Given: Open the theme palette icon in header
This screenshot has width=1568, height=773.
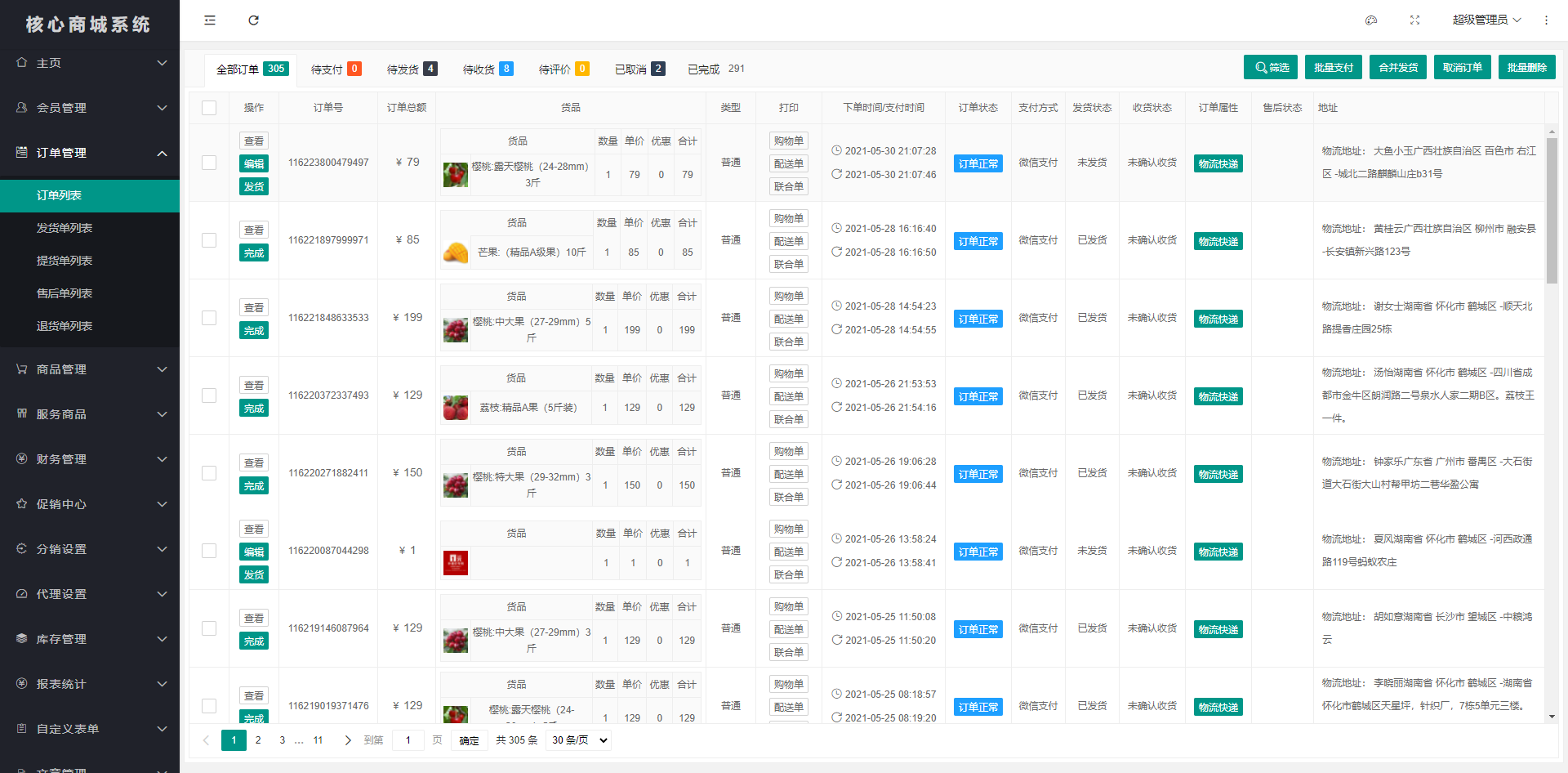Looking at the screenshot, I should [1371, 20].
